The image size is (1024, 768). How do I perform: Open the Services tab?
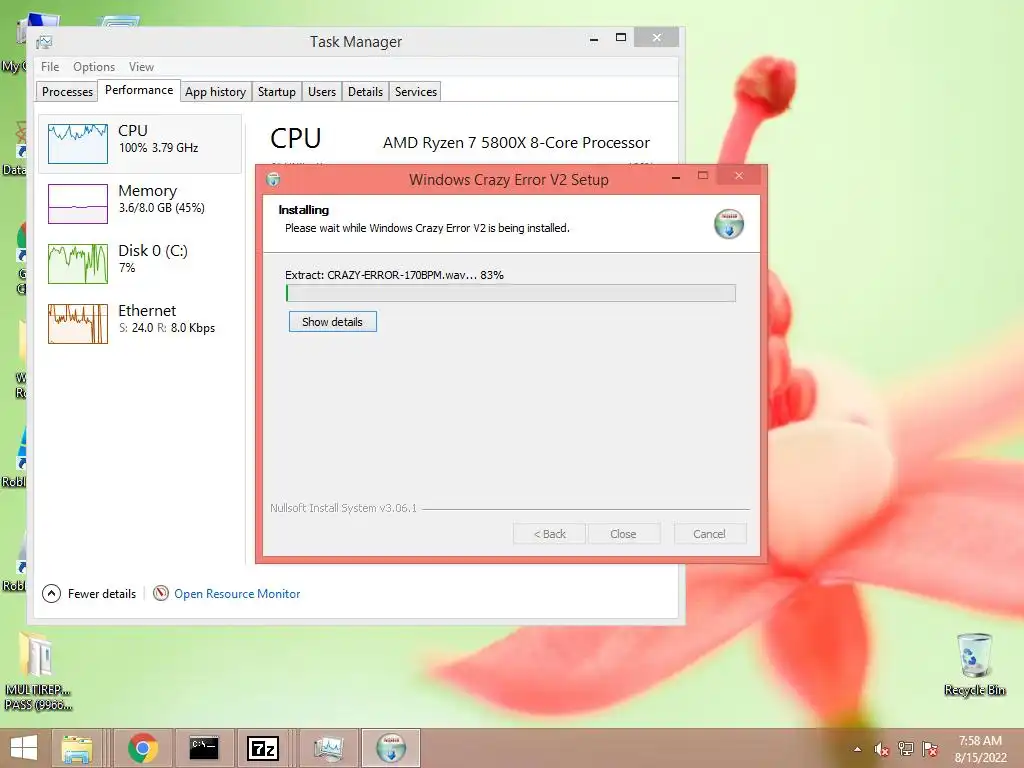point(415,91)
